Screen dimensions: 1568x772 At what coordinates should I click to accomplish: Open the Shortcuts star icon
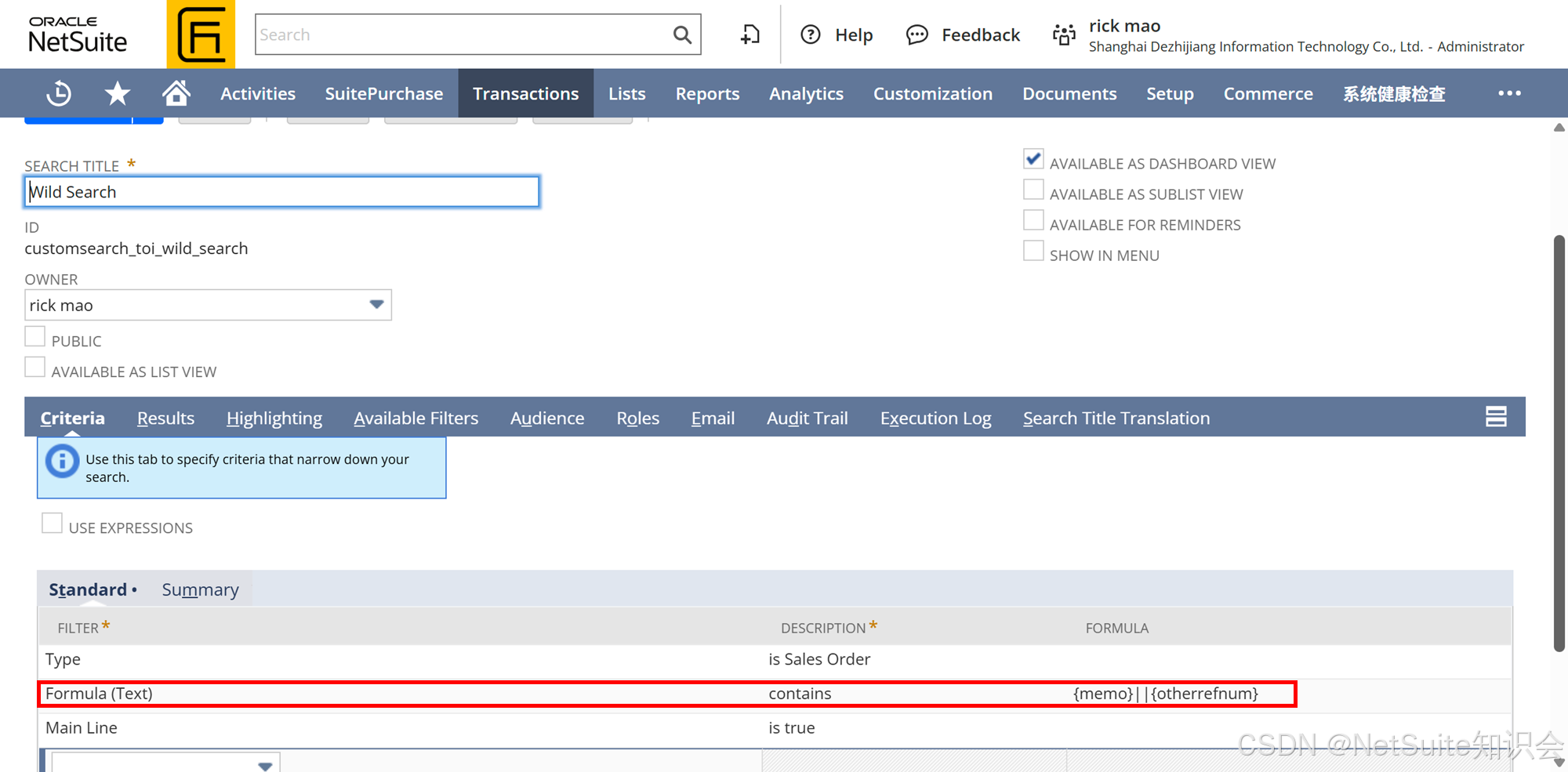pyautogui.click(x=116, y=93)
